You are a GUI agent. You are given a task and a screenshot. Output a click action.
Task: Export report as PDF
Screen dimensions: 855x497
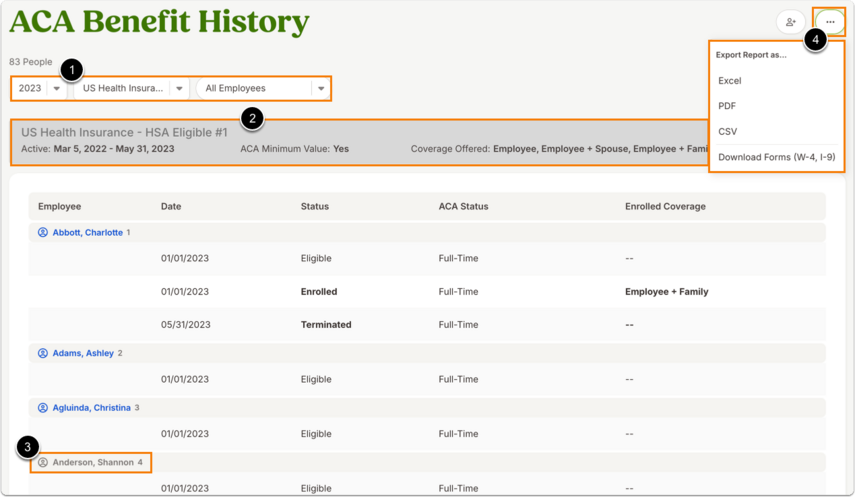pos(726,106)
